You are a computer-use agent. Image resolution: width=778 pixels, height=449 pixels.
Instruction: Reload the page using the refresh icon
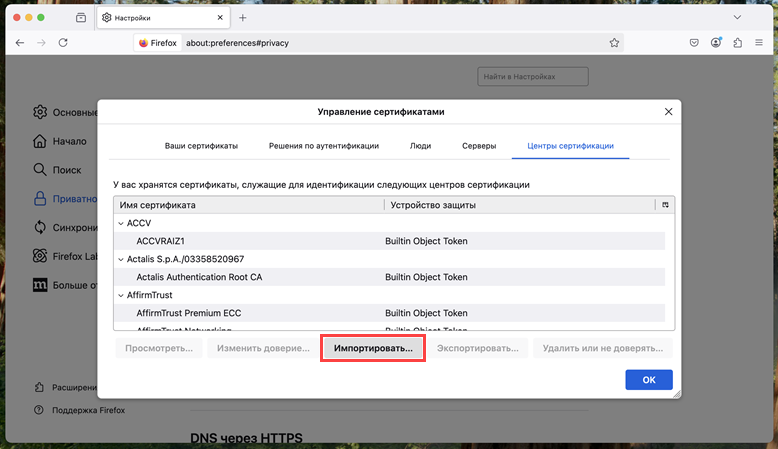point(63,43)
